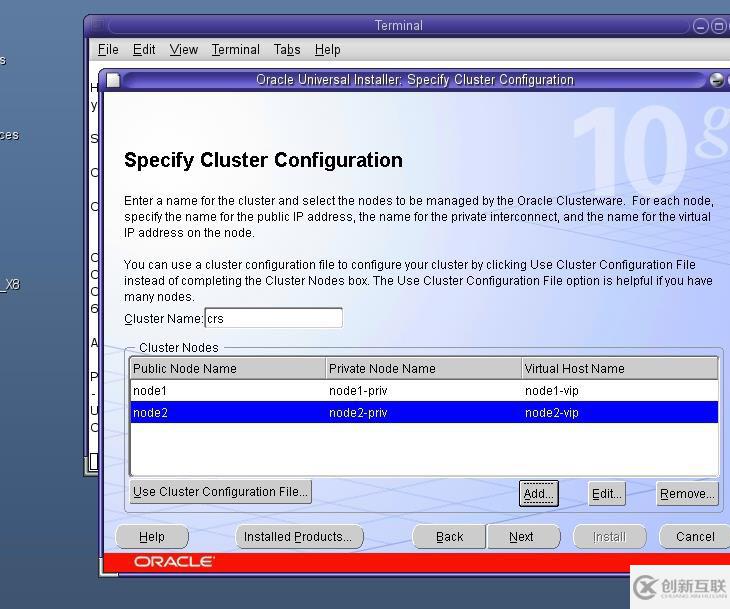The height and width of the screenshot is (609, 730).
Task: Select the node1-vip virtual host cell
Action: click(620, 391)
